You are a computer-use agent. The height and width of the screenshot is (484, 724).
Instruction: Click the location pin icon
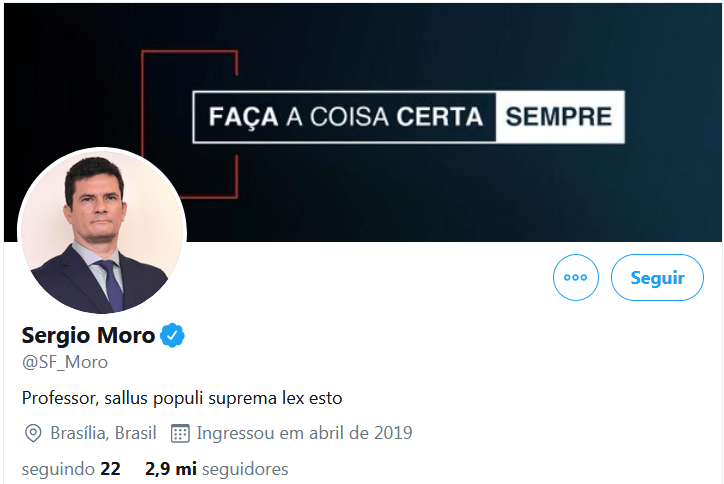coord(33,433)
